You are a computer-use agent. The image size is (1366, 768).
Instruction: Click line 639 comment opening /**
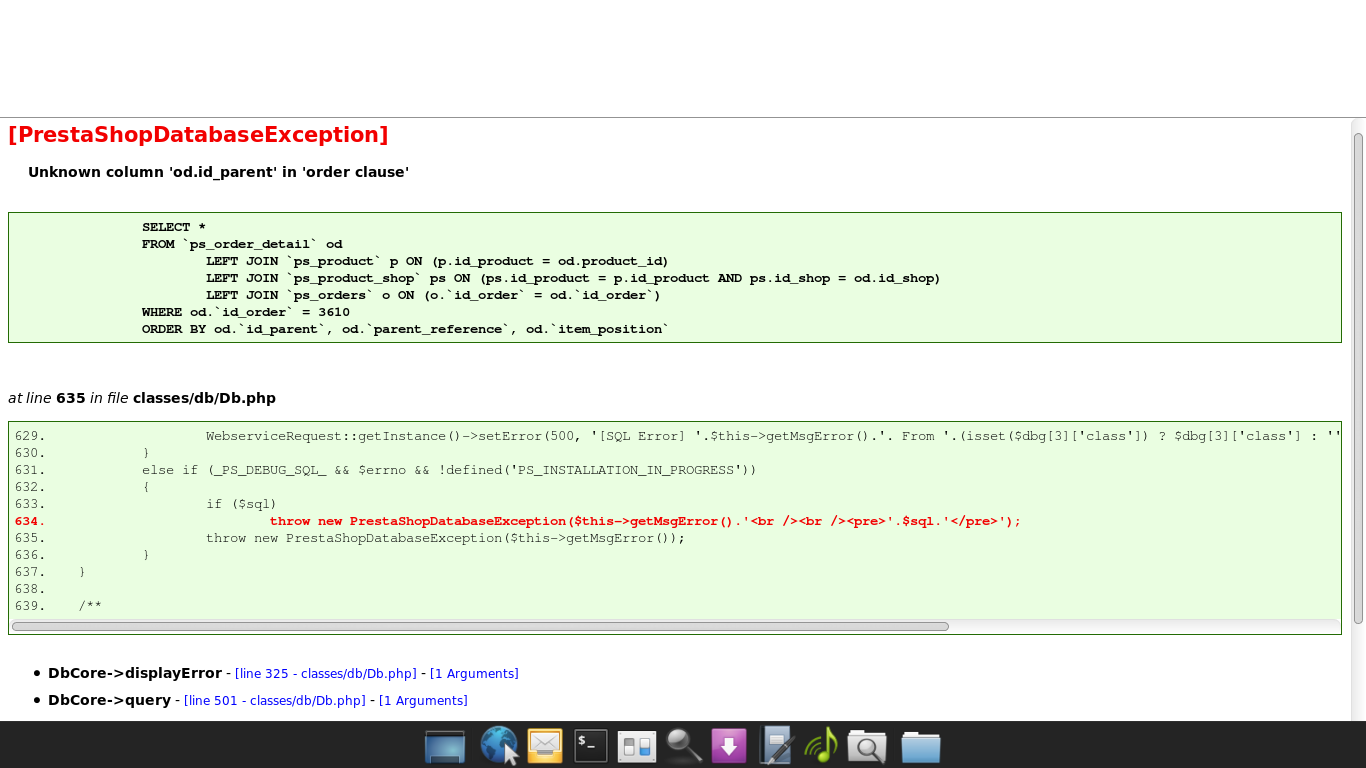58,606
